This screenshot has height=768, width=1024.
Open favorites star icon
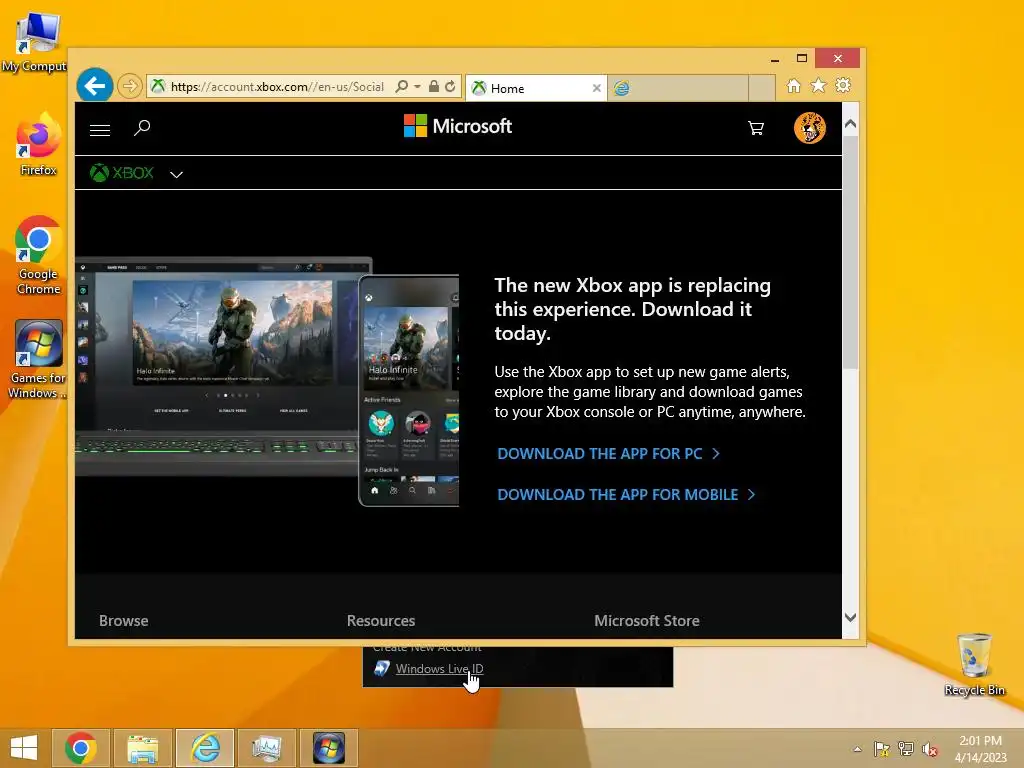pyautogui.click(x=818, y=86)
